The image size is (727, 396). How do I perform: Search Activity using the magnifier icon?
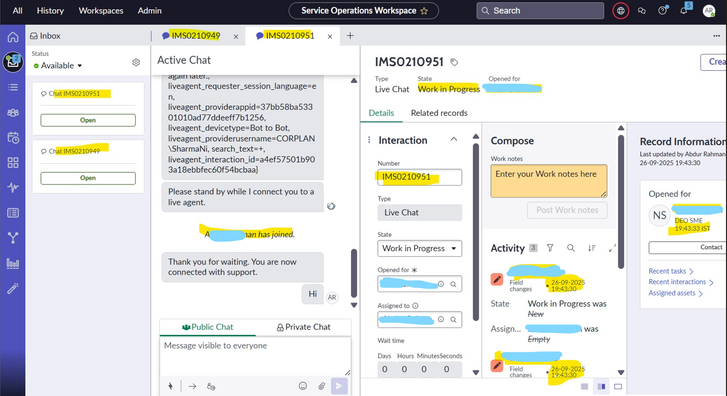[x=571, y=248]
